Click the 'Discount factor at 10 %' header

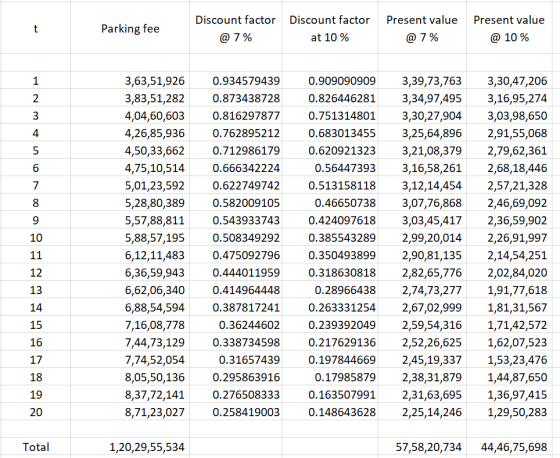pyautogui.click(x=330, y=29)
